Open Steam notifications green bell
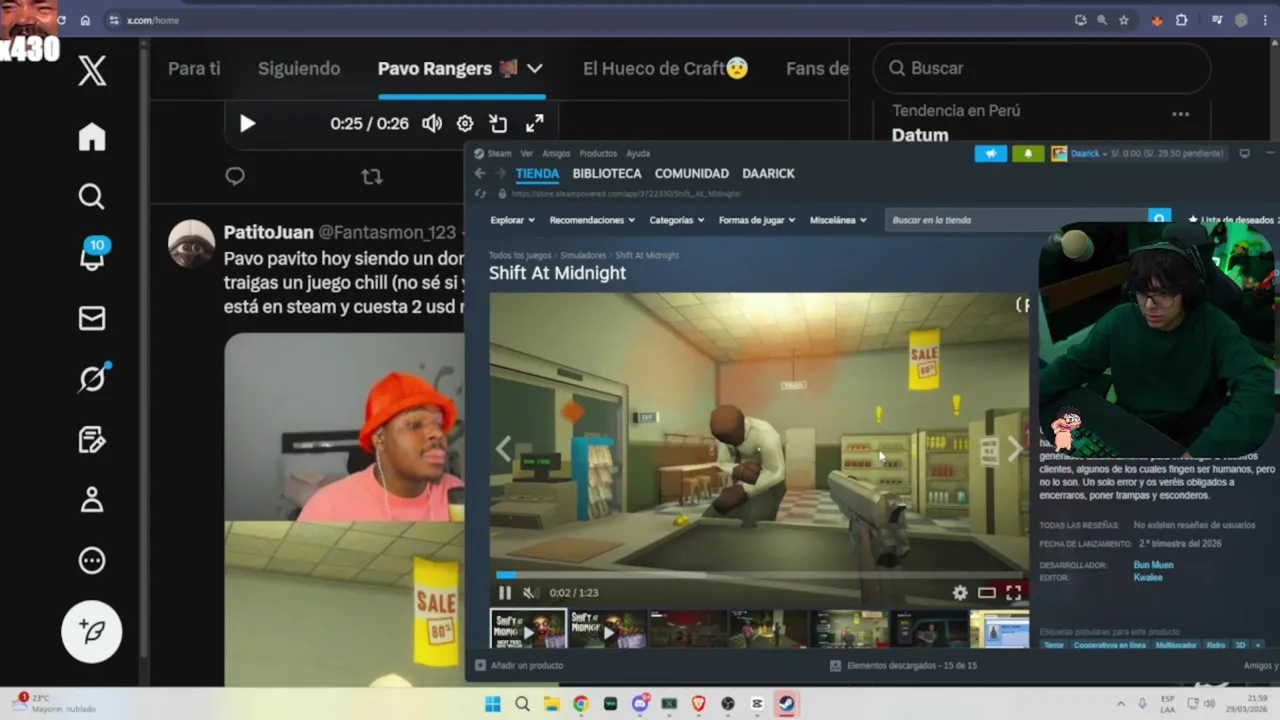The height and width of the screenshot is (720, 1280). click(x=1028, y=154)
